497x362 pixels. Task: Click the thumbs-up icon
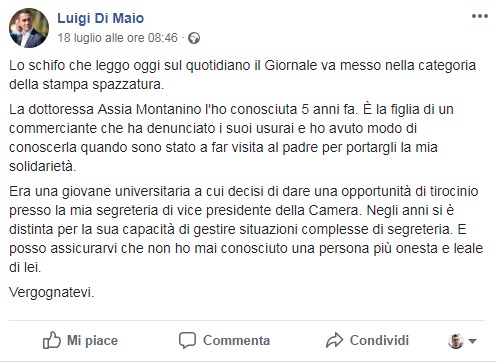pos(52,340)
